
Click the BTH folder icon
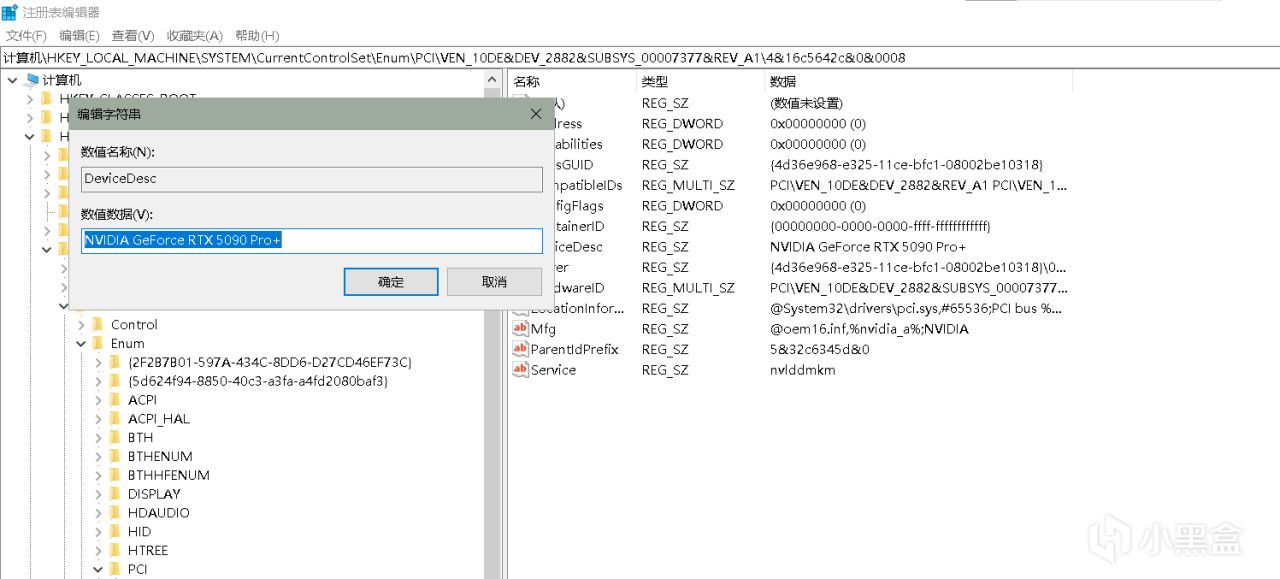tap(115, 438)
